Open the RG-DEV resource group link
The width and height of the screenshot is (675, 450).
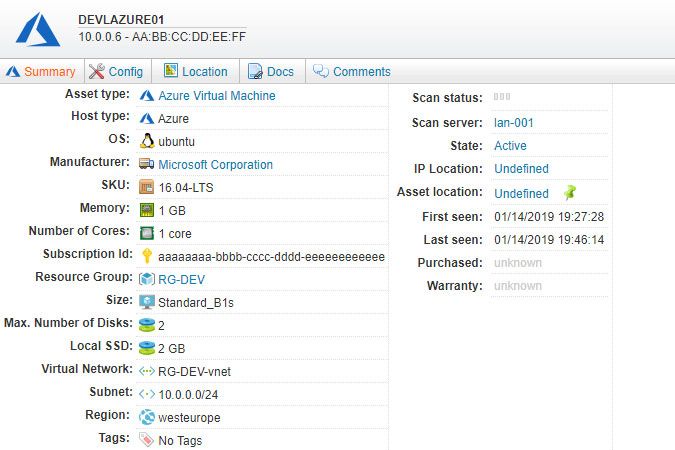tap(181, 280)
